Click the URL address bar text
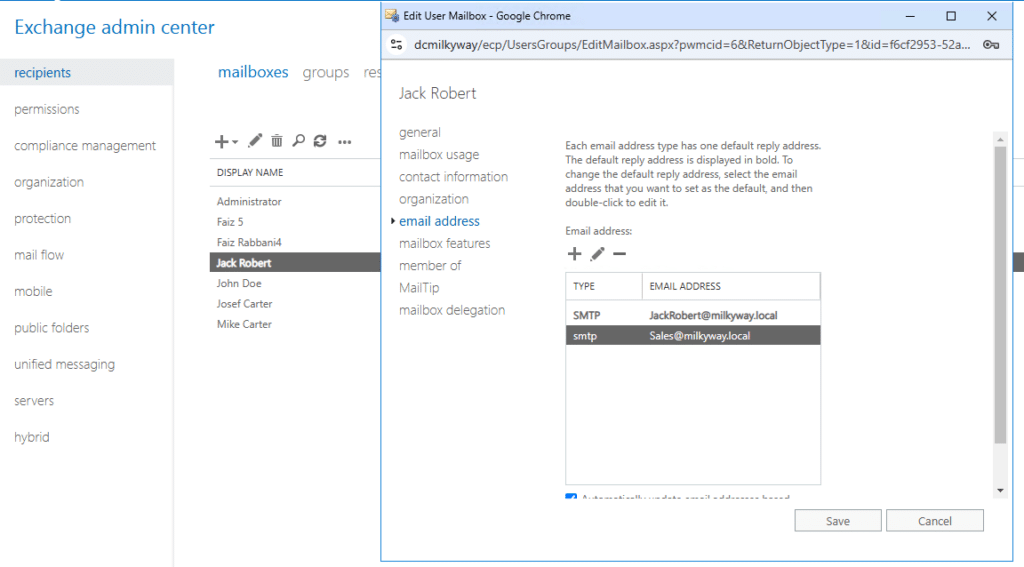This screenshot has width=1024, height=567. (692, 44)
